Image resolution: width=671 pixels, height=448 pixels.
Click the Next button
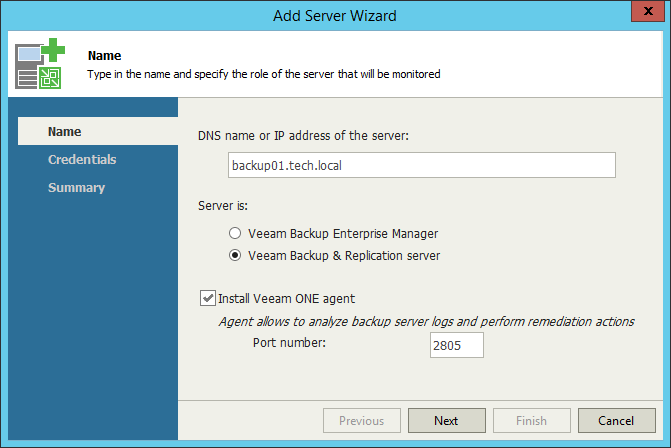[x=446, y=421]
